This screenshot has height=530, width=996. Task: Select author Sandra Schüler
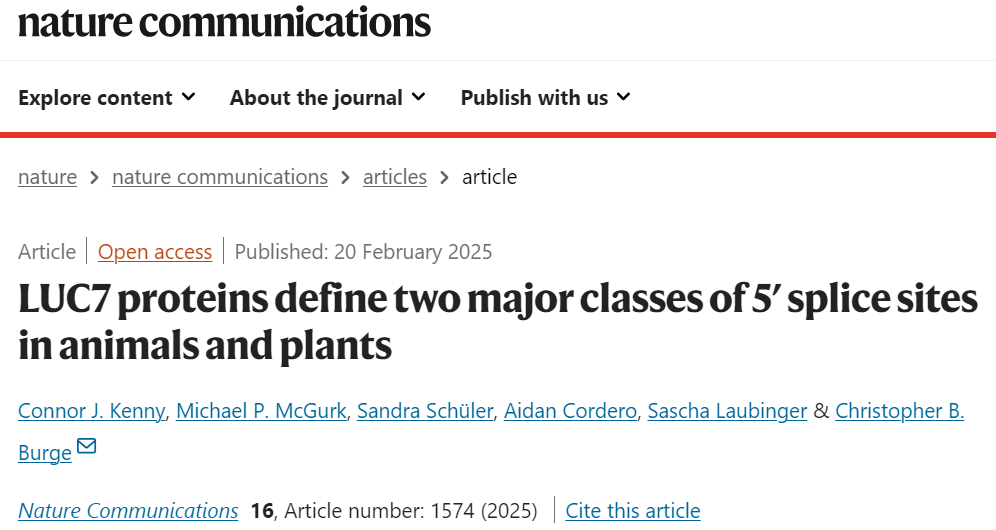pyautogui.click(x=425, y=411)
